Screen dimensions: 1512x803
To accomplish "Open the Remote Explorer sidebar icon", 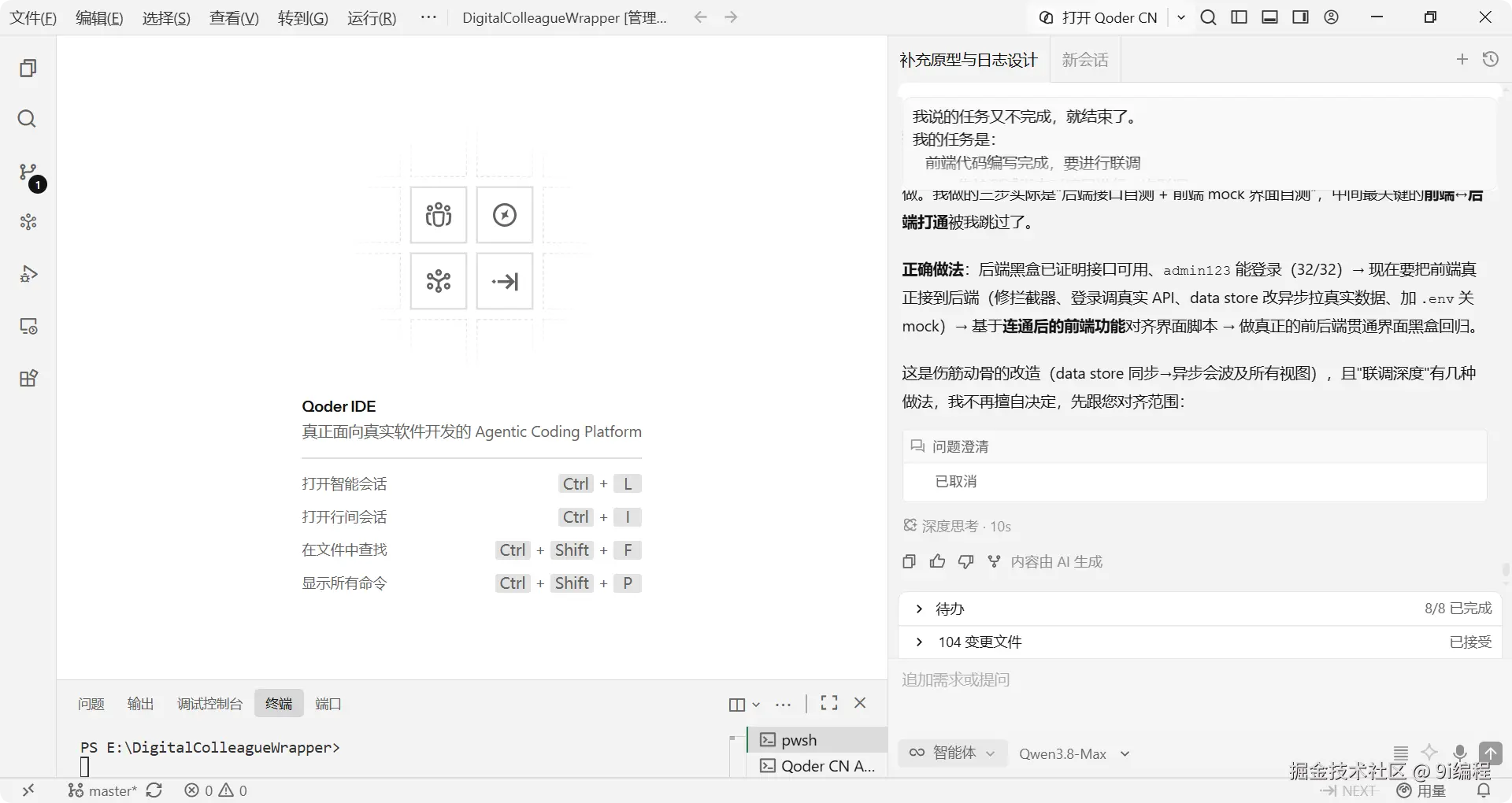I will 28,326.
